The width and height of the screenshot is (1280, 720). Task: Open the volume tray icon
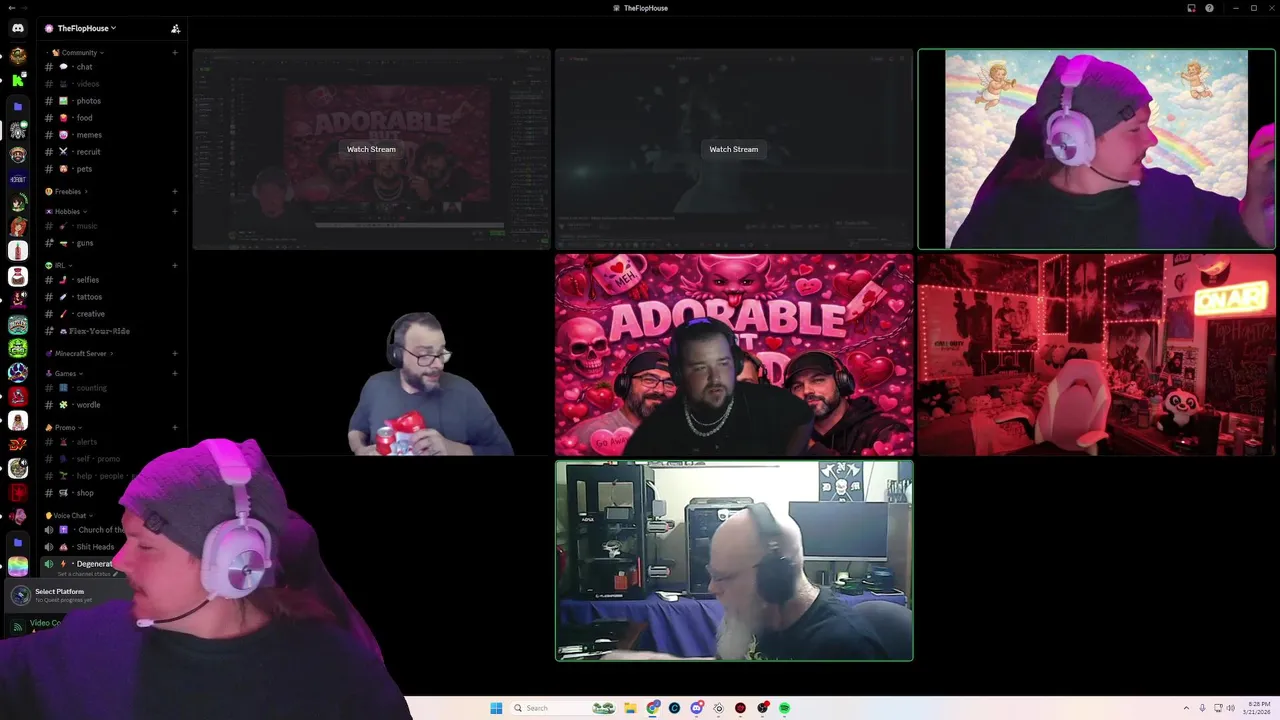coord(1231,708)
